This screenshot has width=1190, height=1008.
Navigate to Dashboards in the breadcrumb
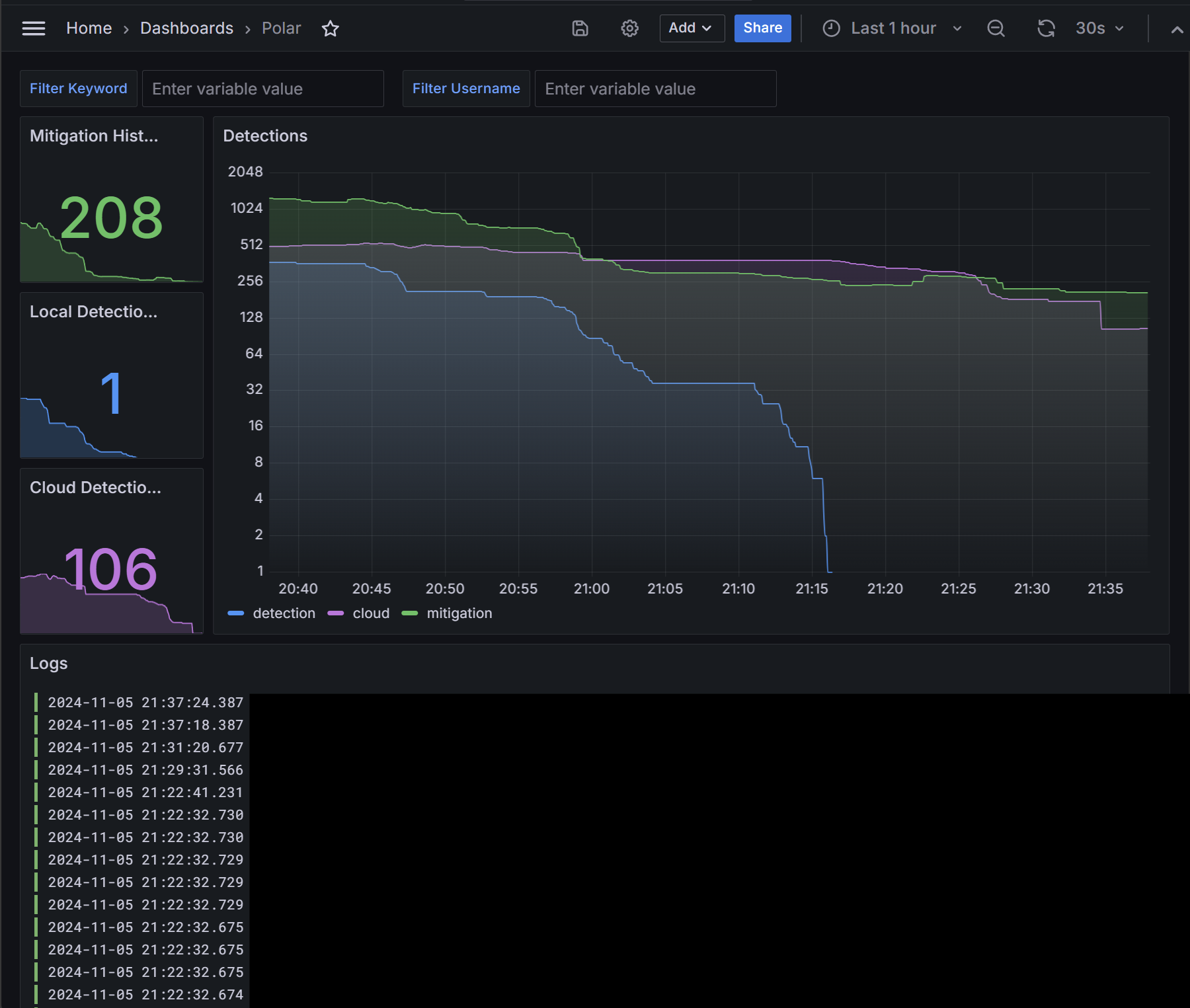[x=187, y=28]
